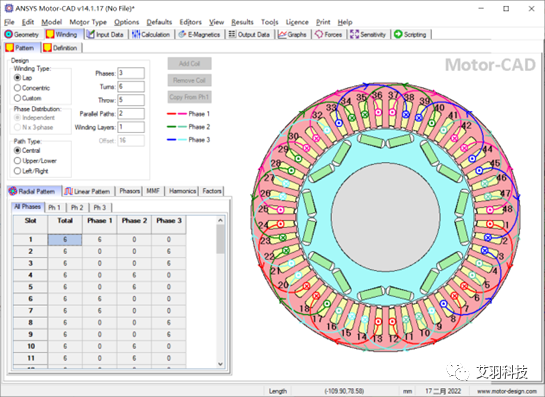Viewport: 545px width, 397px height.
Task: Select the All Phases tab
Action: coord(27,207)
